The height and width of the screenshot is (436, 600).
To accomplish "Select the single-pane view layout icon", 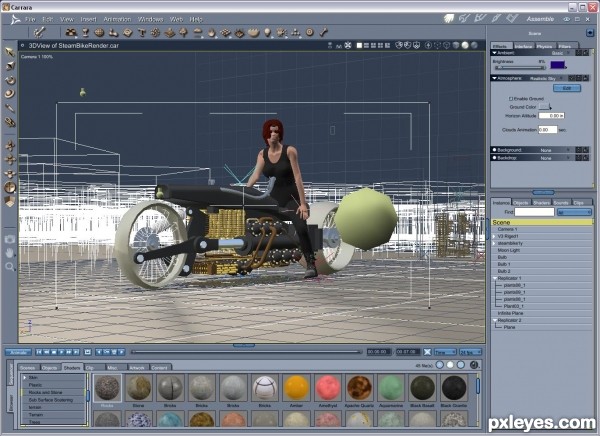I will click(359, 46).
